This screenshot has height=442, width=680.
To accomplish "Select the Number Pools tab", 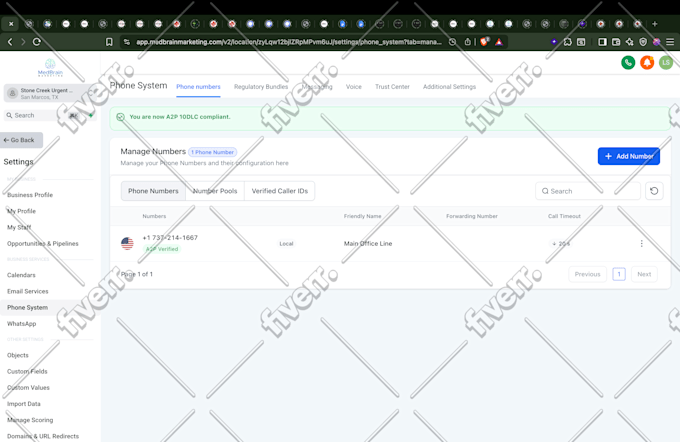I will coord(215,191).
